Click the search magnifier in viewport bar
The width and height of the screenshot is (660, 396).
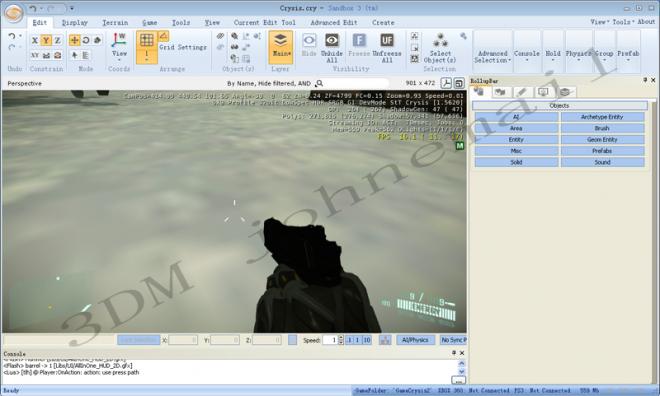coord(319,83)
